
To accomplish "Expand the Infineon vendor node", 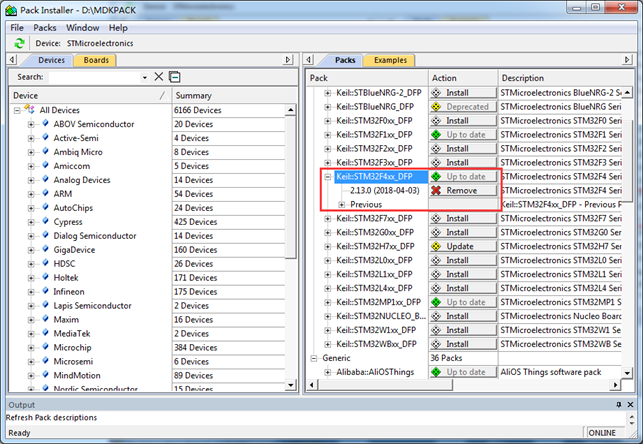I will 31,291.
